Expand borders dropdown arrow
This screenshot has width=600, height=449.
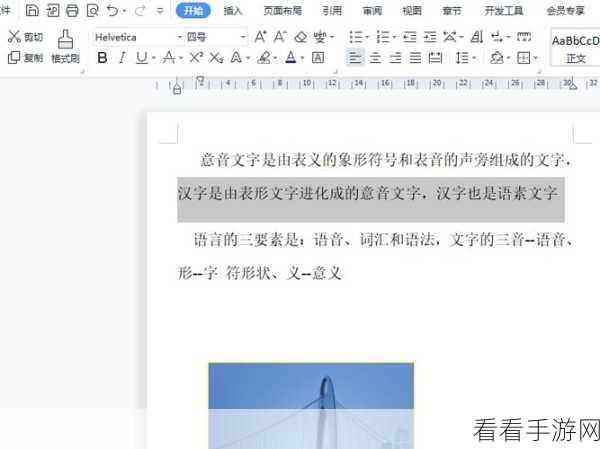[536, 58]
